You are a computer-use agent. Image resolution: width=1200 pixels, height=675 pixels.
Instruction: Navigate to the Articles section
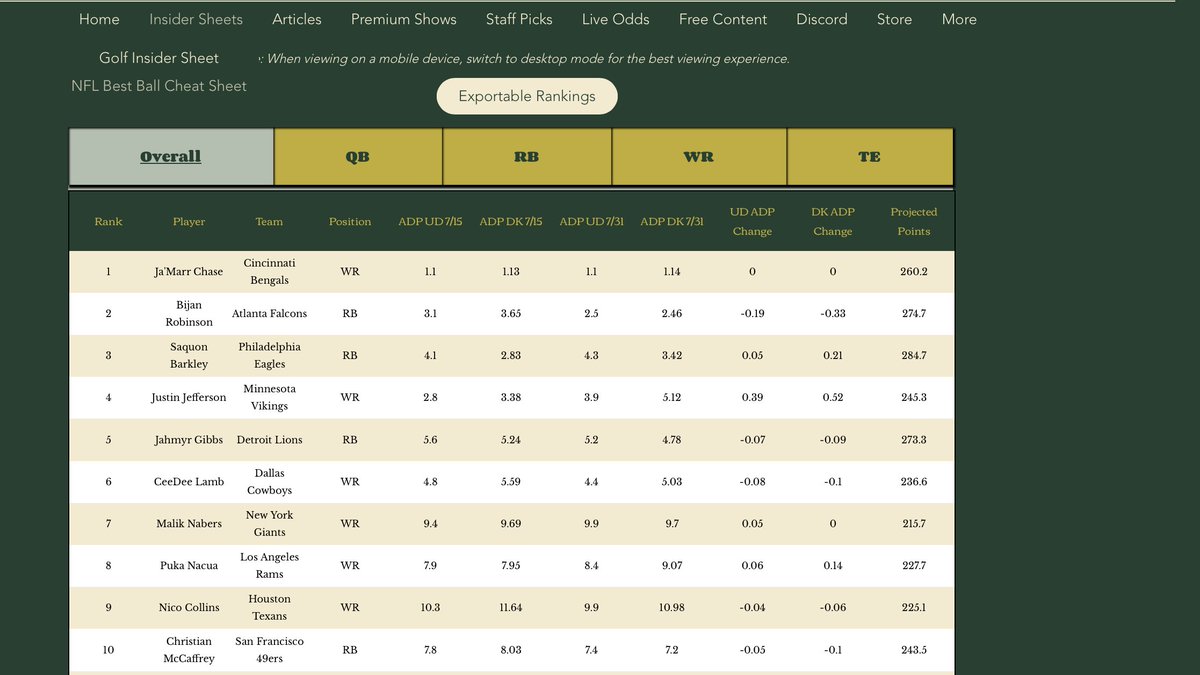pyautogui.click(x=296, y=18)
